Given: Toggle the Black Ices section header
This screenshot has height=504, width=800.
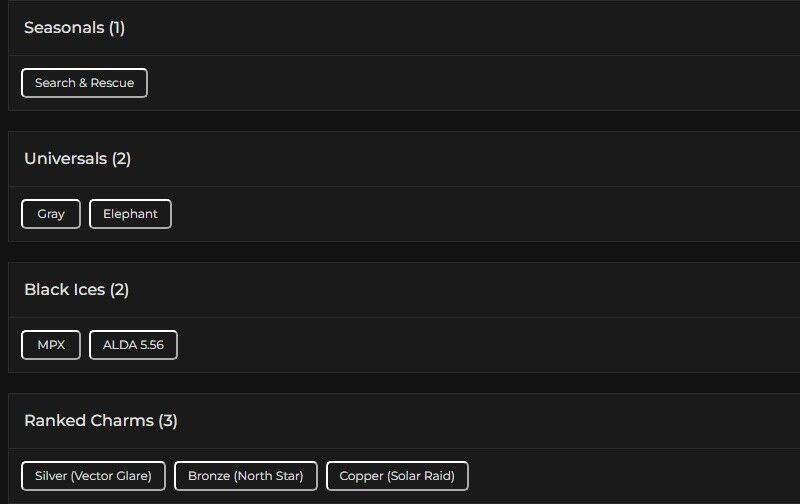Looking at the screenshot, I should point(65,290).
